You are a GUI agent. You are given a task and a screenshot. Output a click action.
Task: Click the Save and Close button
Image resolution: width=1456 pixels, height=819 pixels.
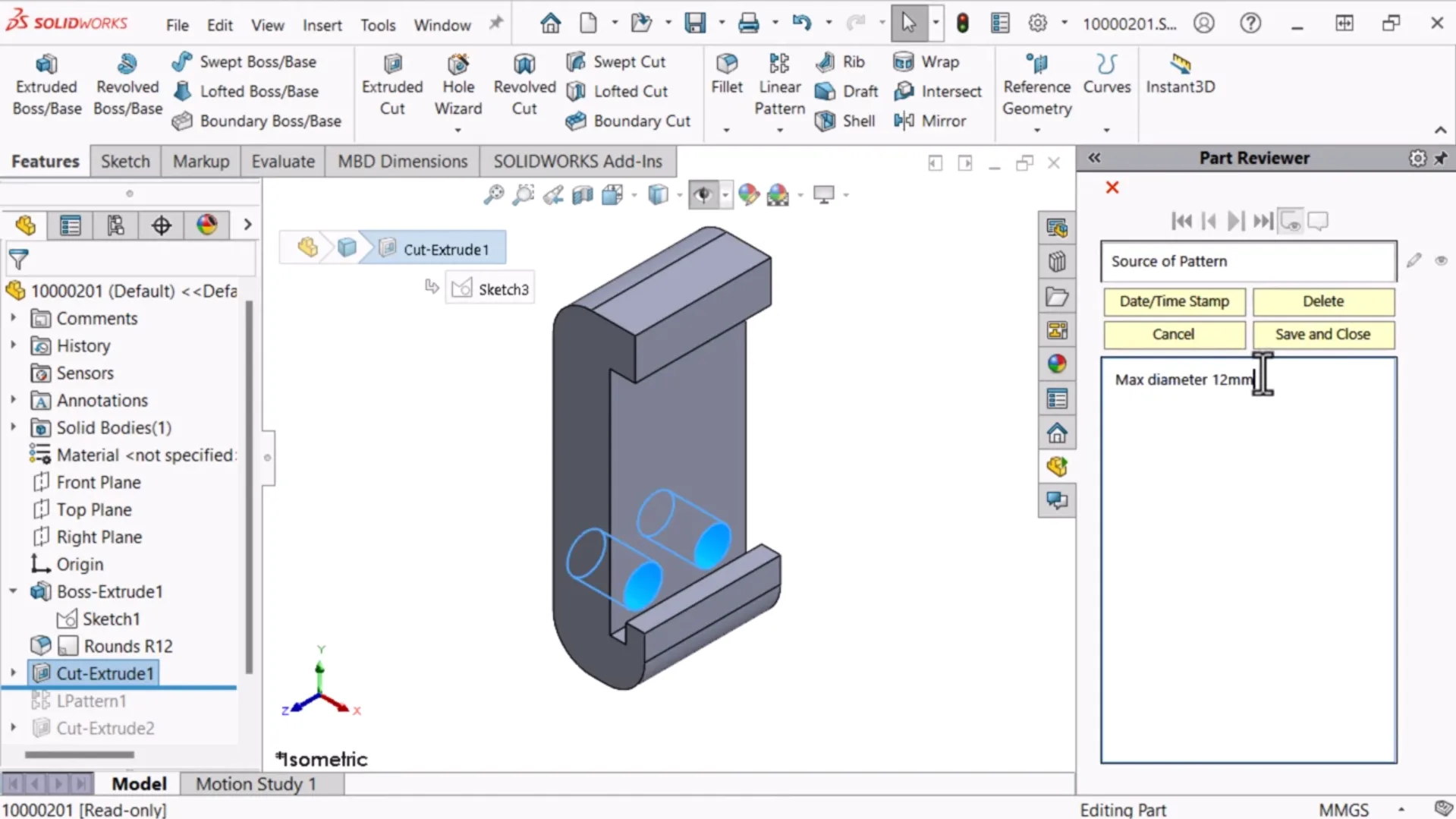(x=1322, y=334)
